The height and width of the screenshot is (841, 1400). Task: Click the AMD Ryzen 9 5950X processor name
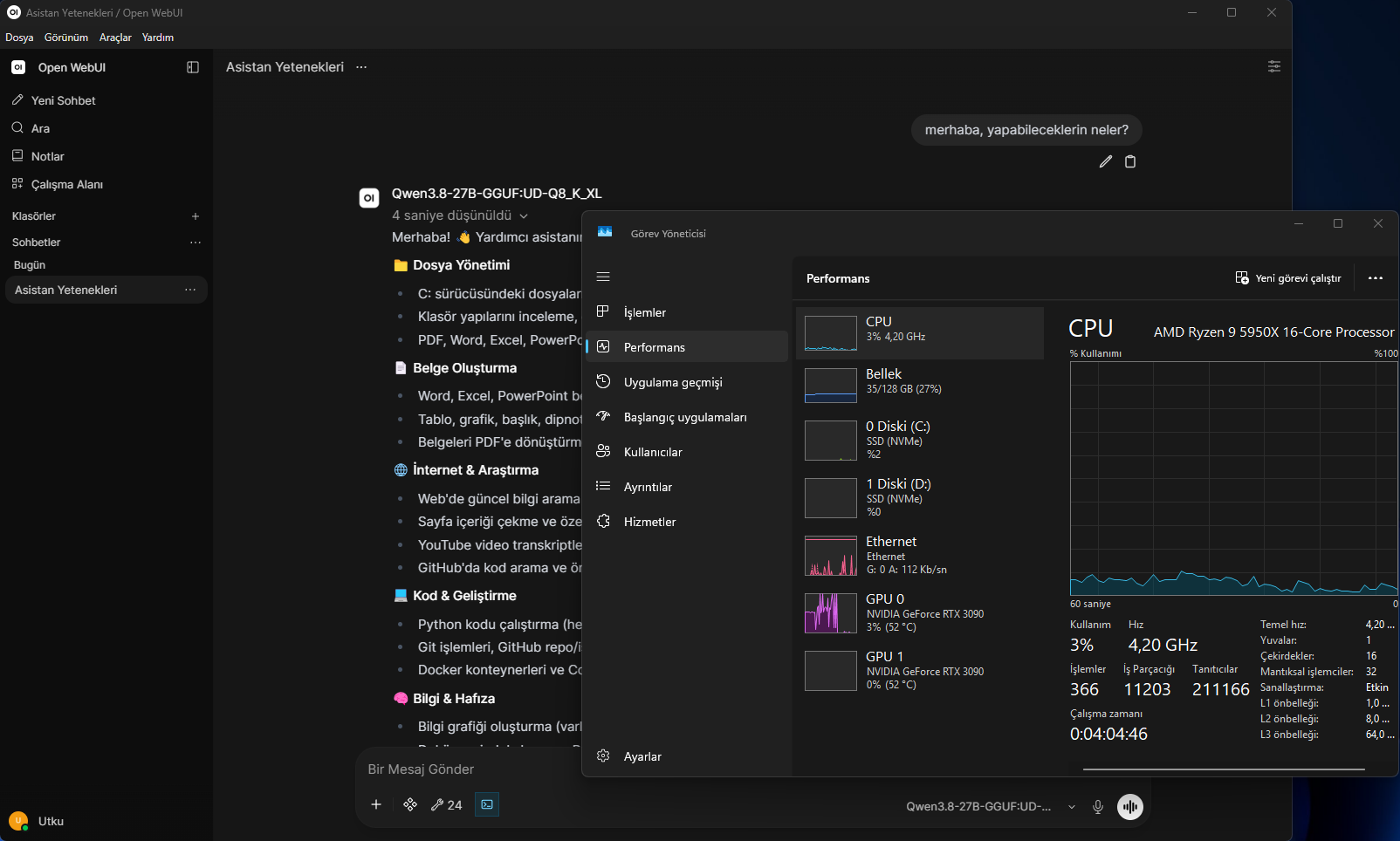pos(1274,332)
